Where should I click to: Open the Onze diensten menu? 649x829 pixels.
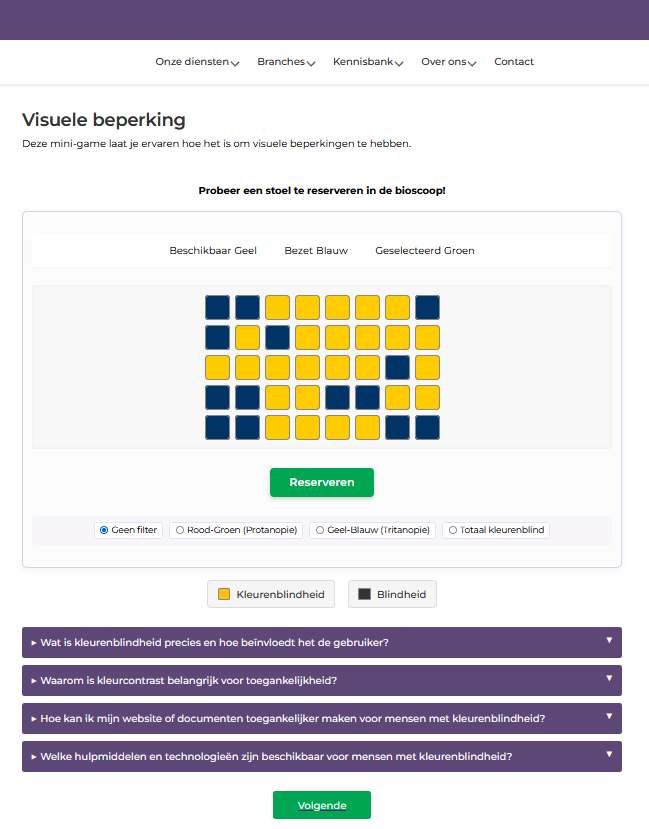pyautogui.click(x=197, y=62)
